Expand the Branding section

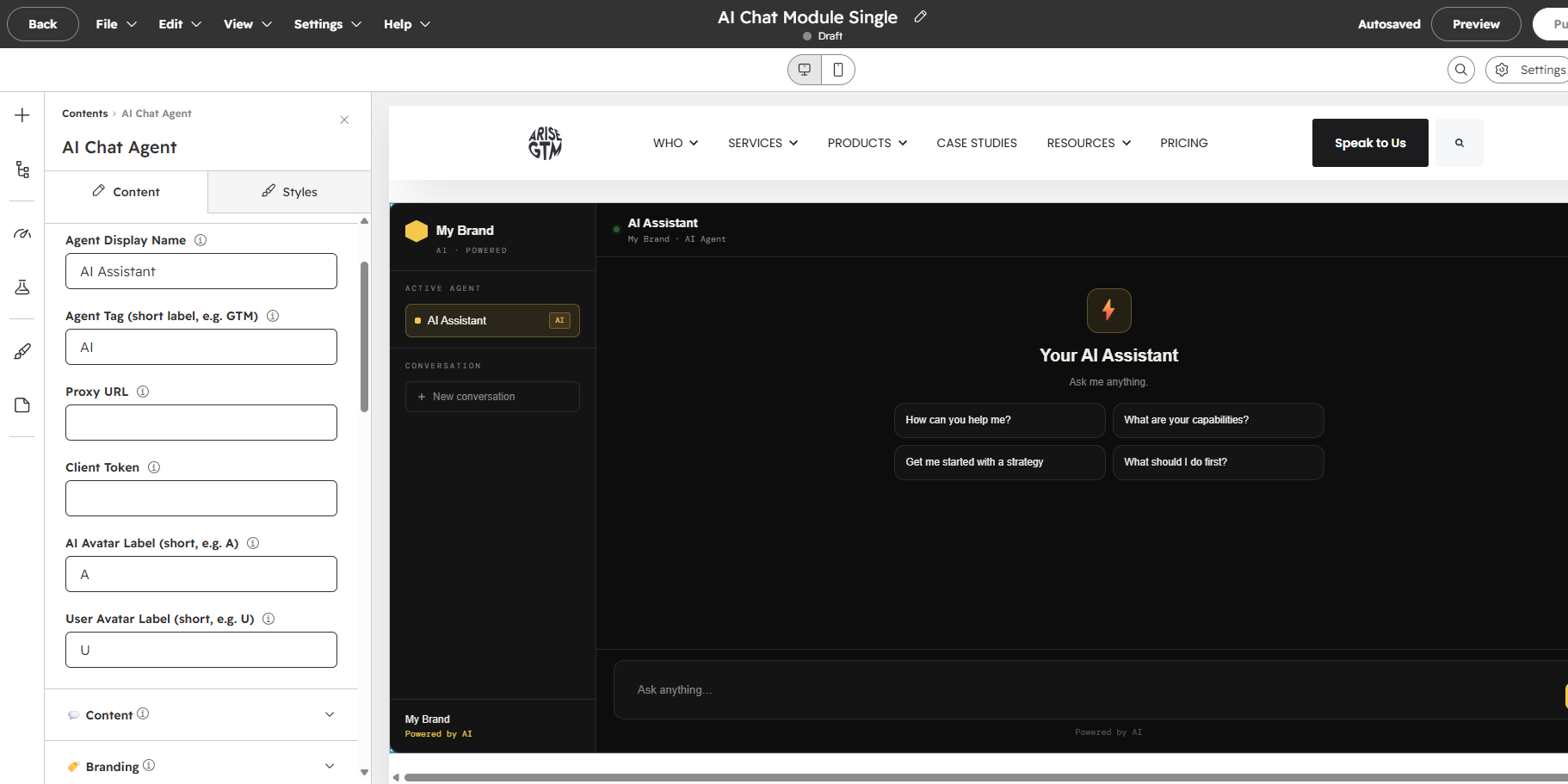[x=201, y=766]
